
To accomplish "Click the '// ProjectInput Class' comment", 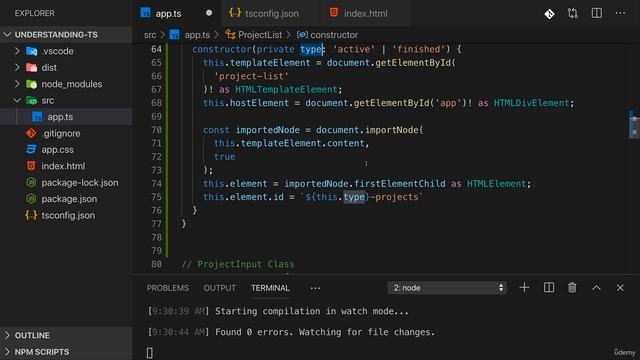I will click(x=238, y=264).
